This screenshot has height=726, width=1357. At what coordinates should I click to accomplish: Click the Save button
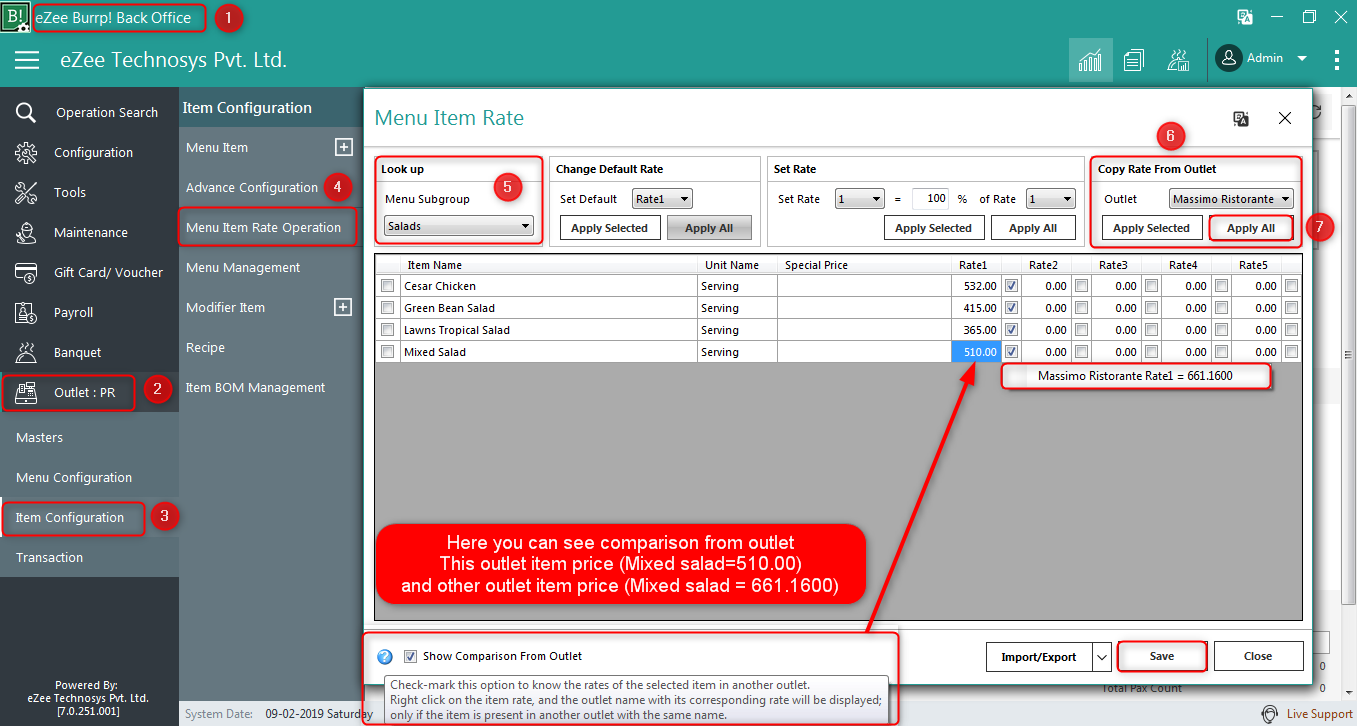1162,656
